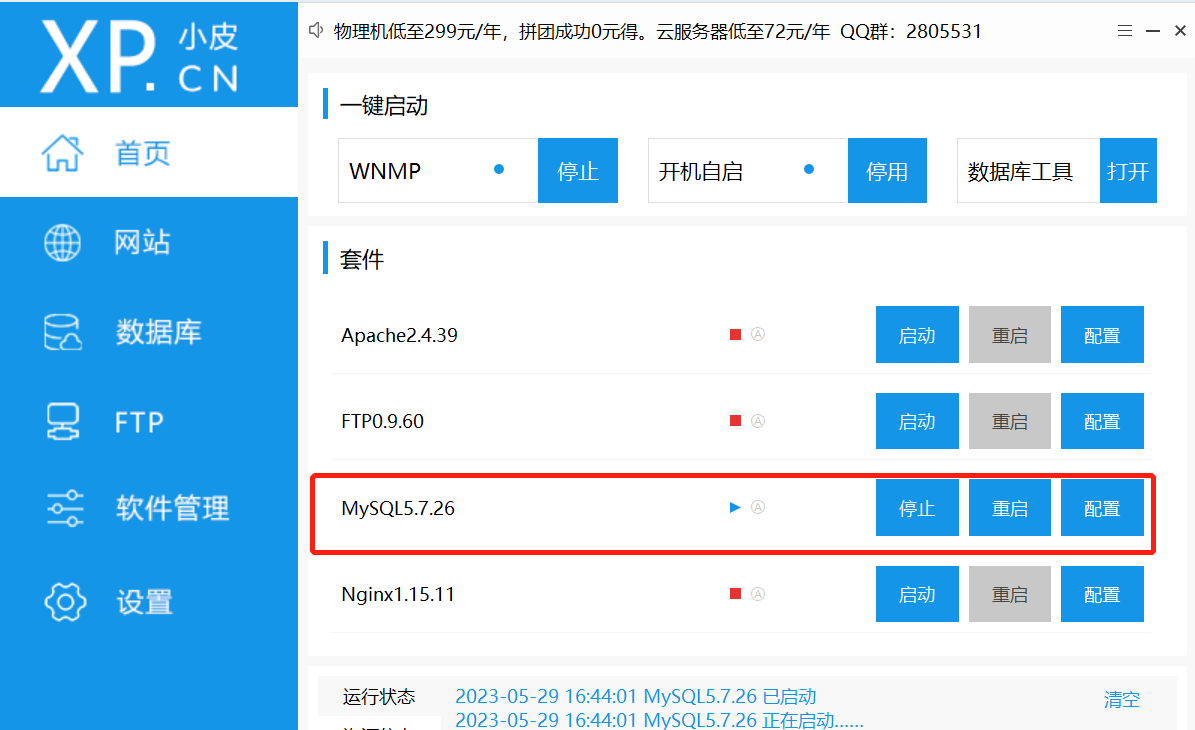The height and width of the screenshot is (730, 1195).
Task: Select the MySQL5.7.26 name text
Action: click(x=398, y=508)
